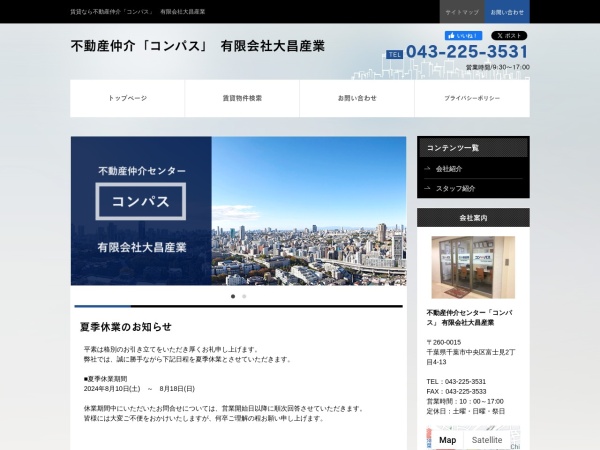Click the 夏季休業のお知らせ heading

[126, 327]
